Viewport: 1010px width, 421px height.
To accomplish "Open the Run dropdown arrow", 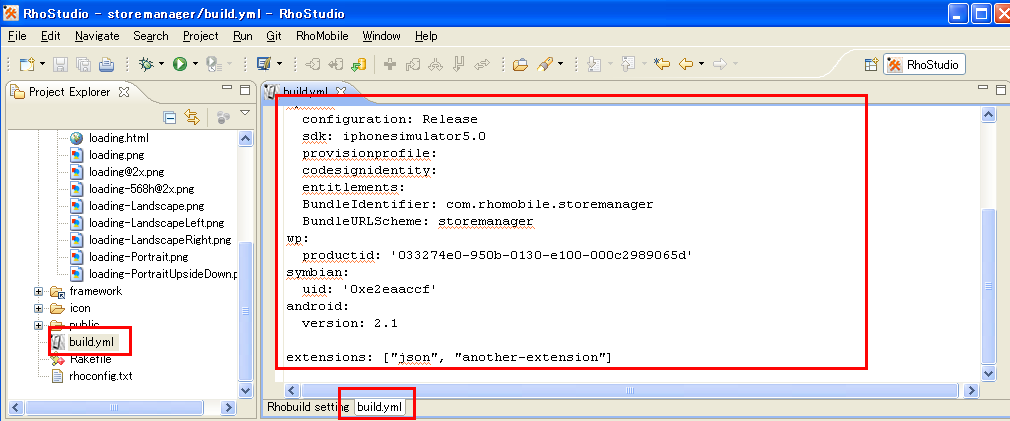I will tap(195, 64).
